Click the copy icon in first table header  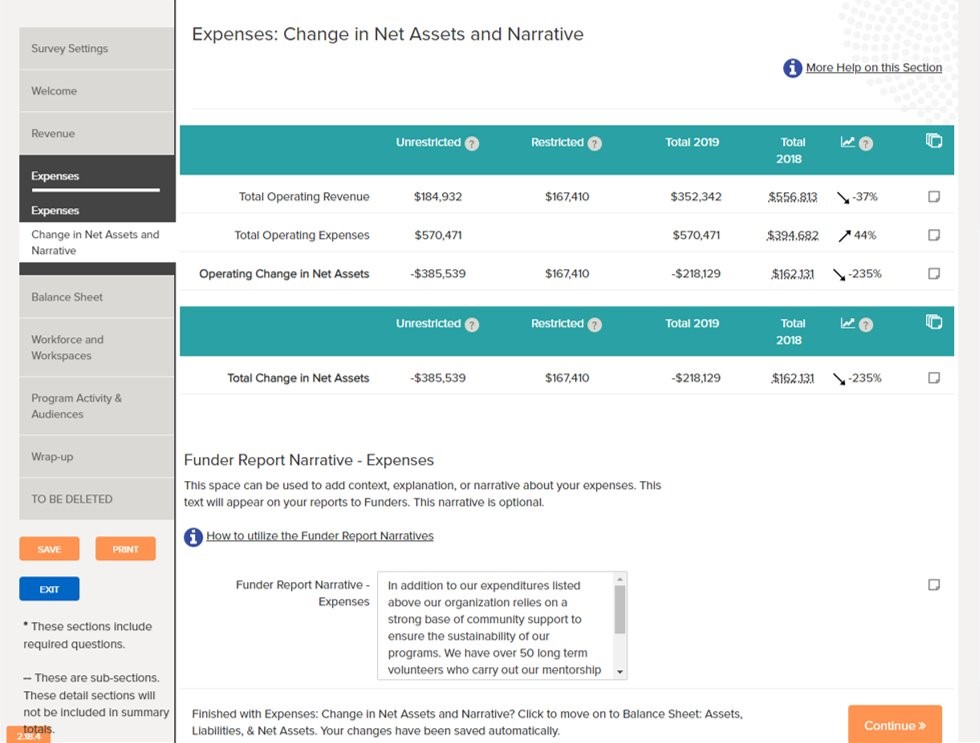934,141
